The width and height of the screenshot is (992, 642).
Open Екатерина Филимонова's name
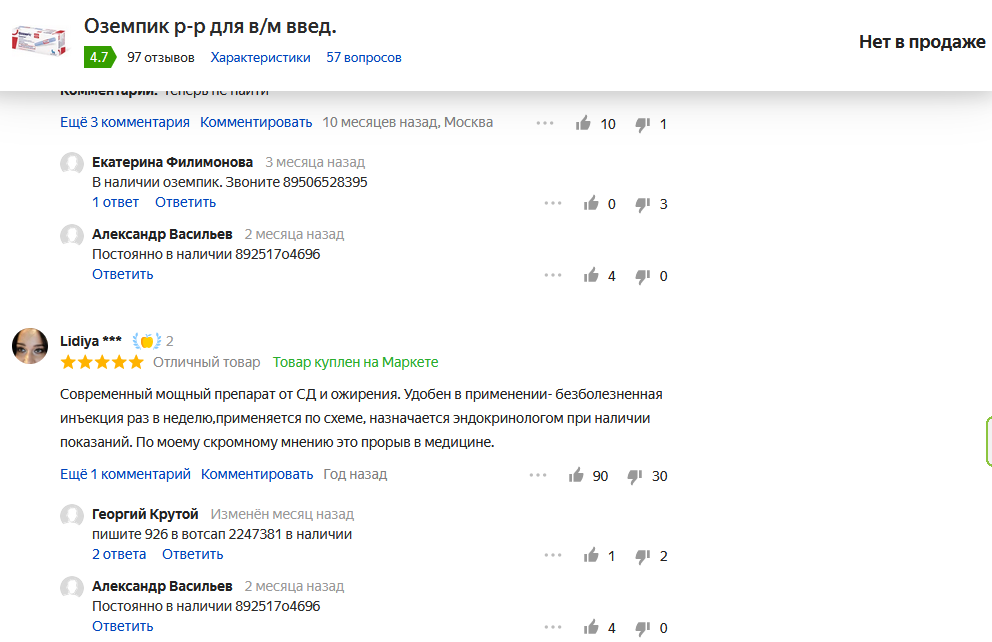coord(172,162)
